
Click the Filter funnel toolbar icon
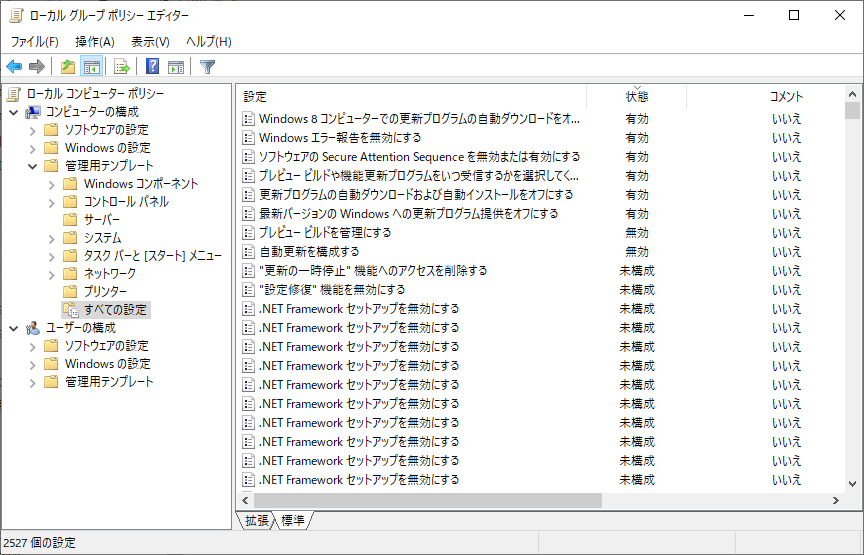pos(207,67)
